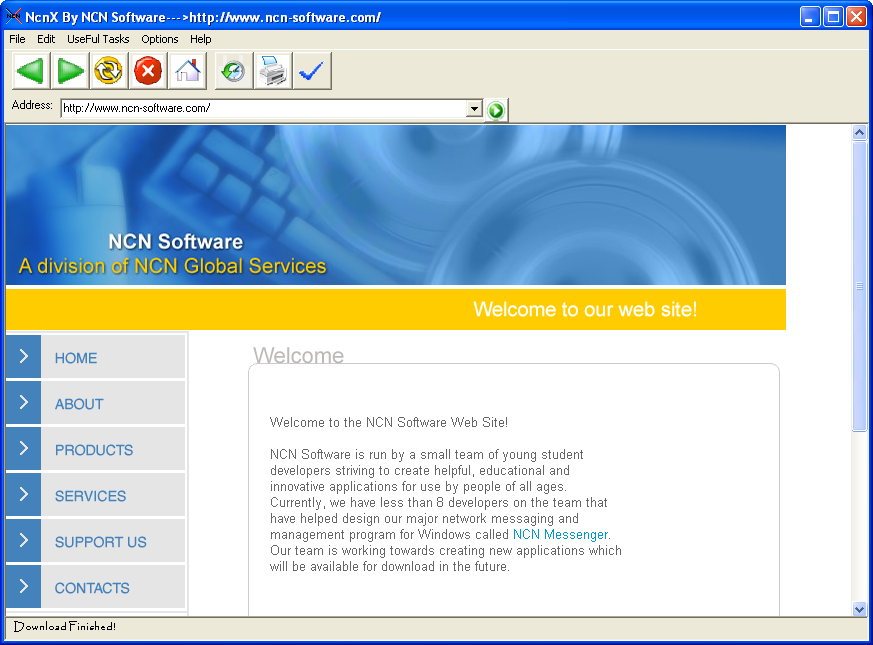Viewport: 873px width, 645px height.
Task: Click the arrow icon beside CONTACTS
Action: pos(23,586)
